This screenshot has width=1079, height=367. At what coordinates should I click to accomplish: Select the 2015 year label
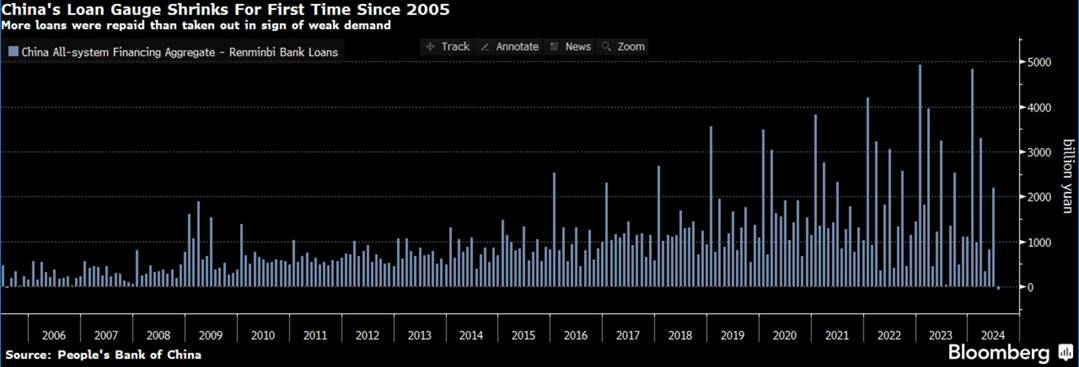pyautogui.click(x=524, y=335)
